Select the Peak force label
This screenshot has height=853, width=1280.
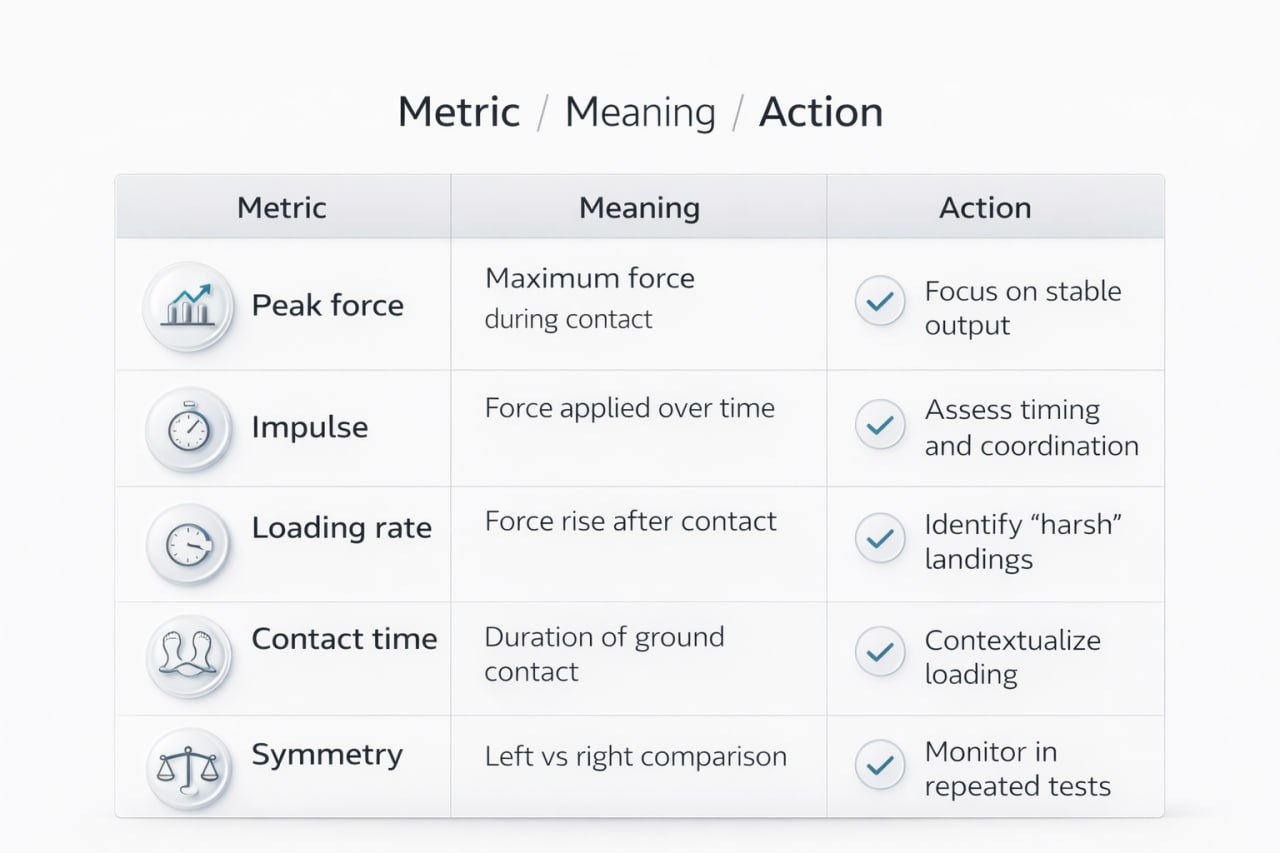(328, 305)
